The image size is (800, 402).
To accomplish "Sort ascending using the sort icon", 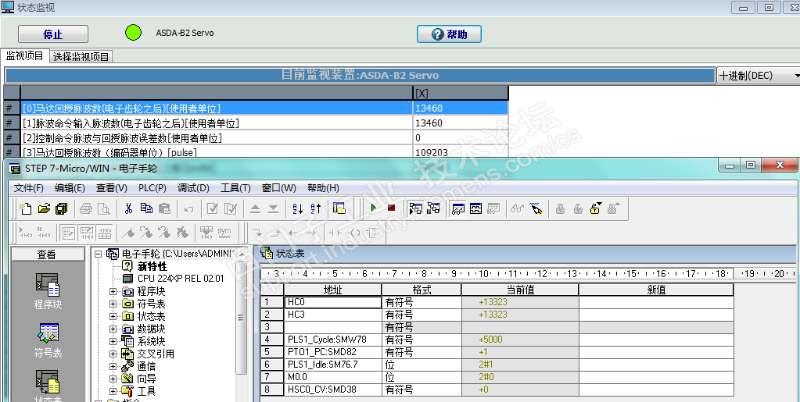I will [297, 208].
